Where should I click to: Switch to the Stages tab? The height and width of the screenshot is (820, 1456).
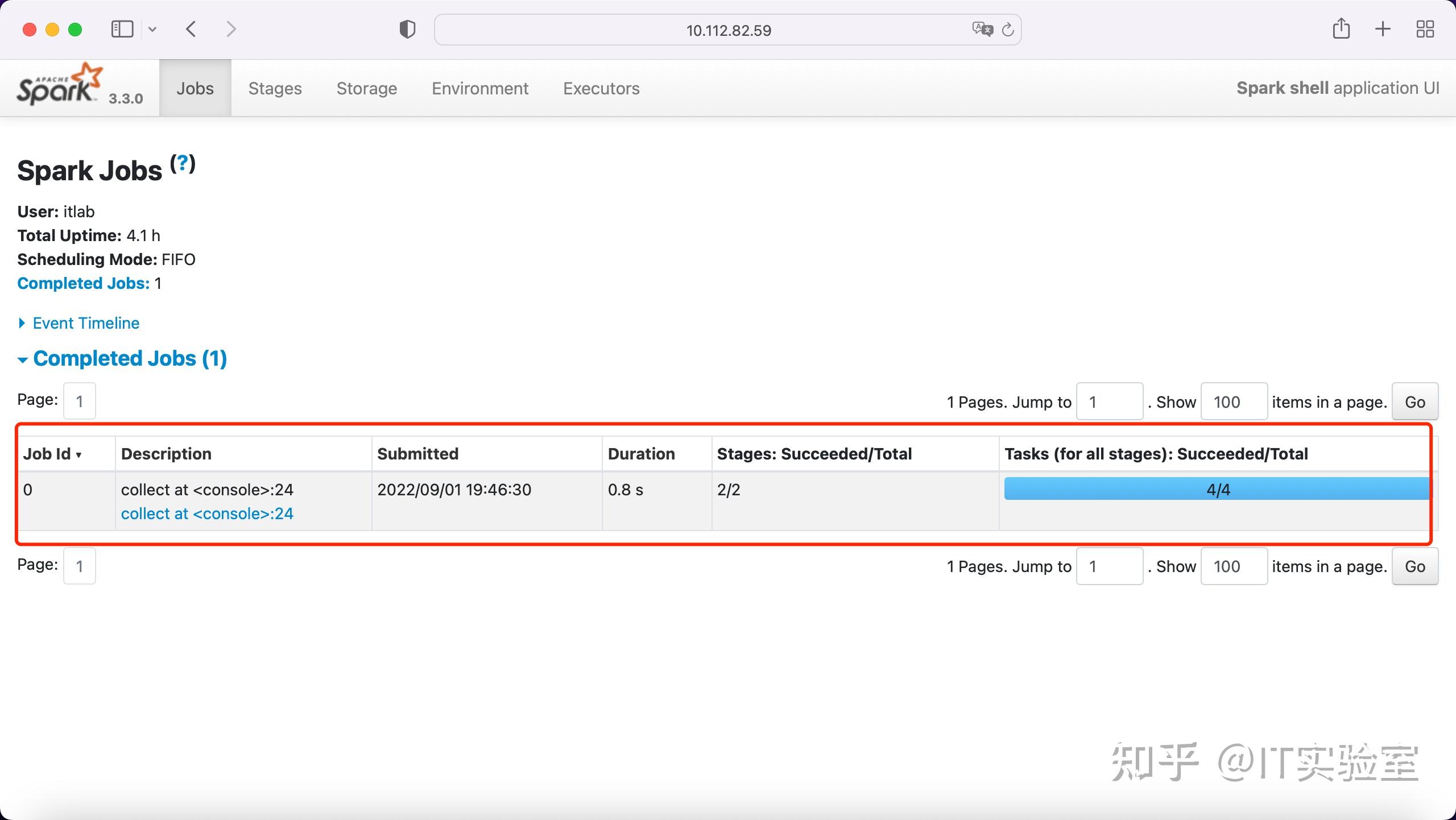(x=275, y=89)
